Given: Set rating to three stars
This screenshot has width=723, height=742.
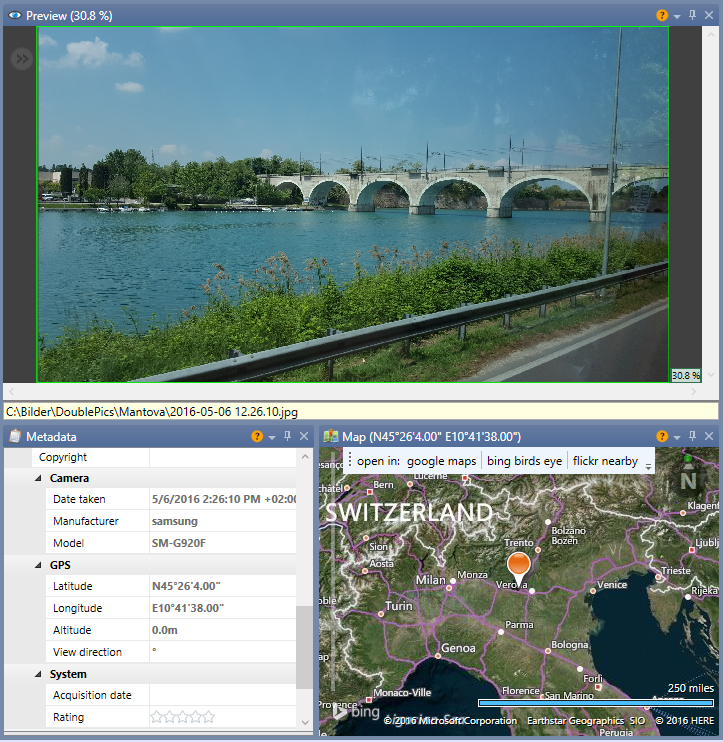Looking at the screenshot, I should pyautogui.click(x=183, y=717).
